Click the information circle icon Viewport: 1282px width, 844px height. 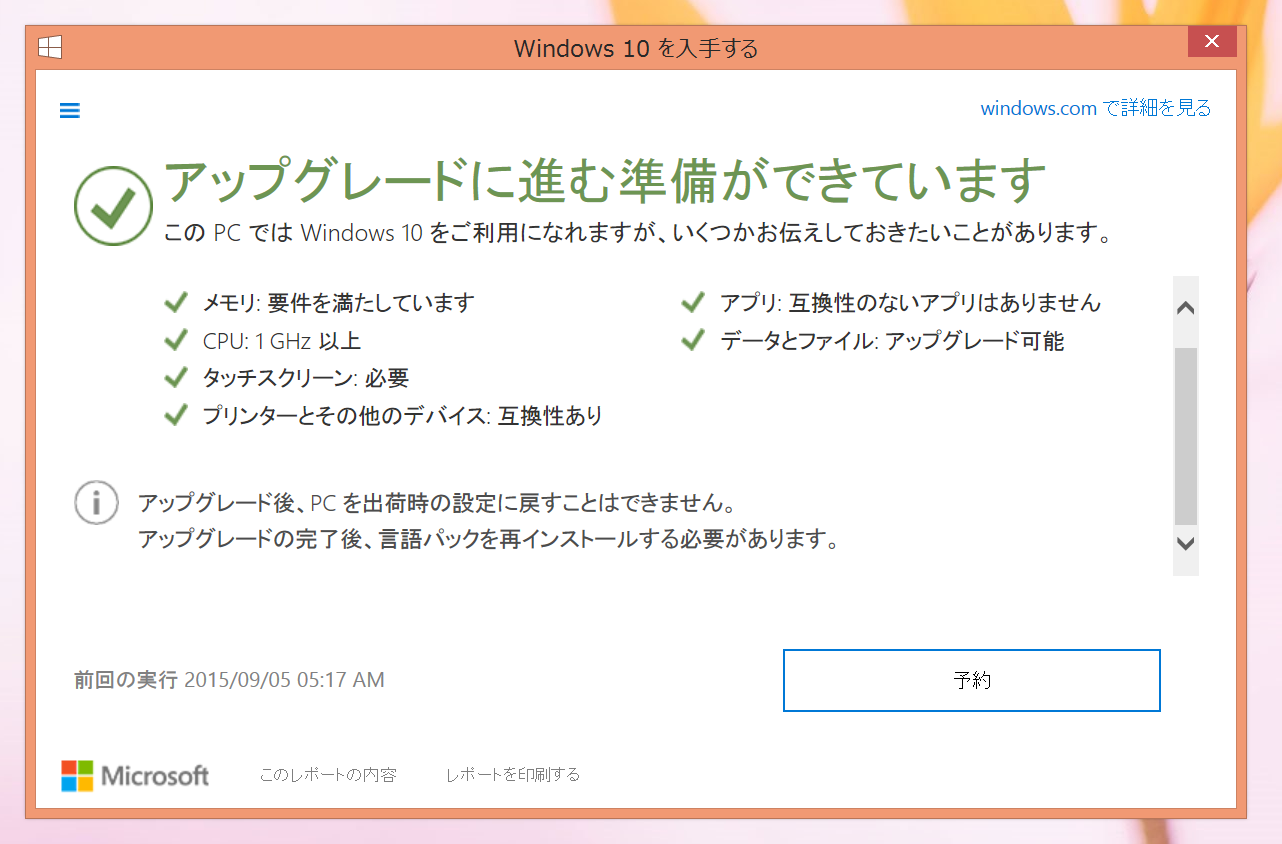97,502
